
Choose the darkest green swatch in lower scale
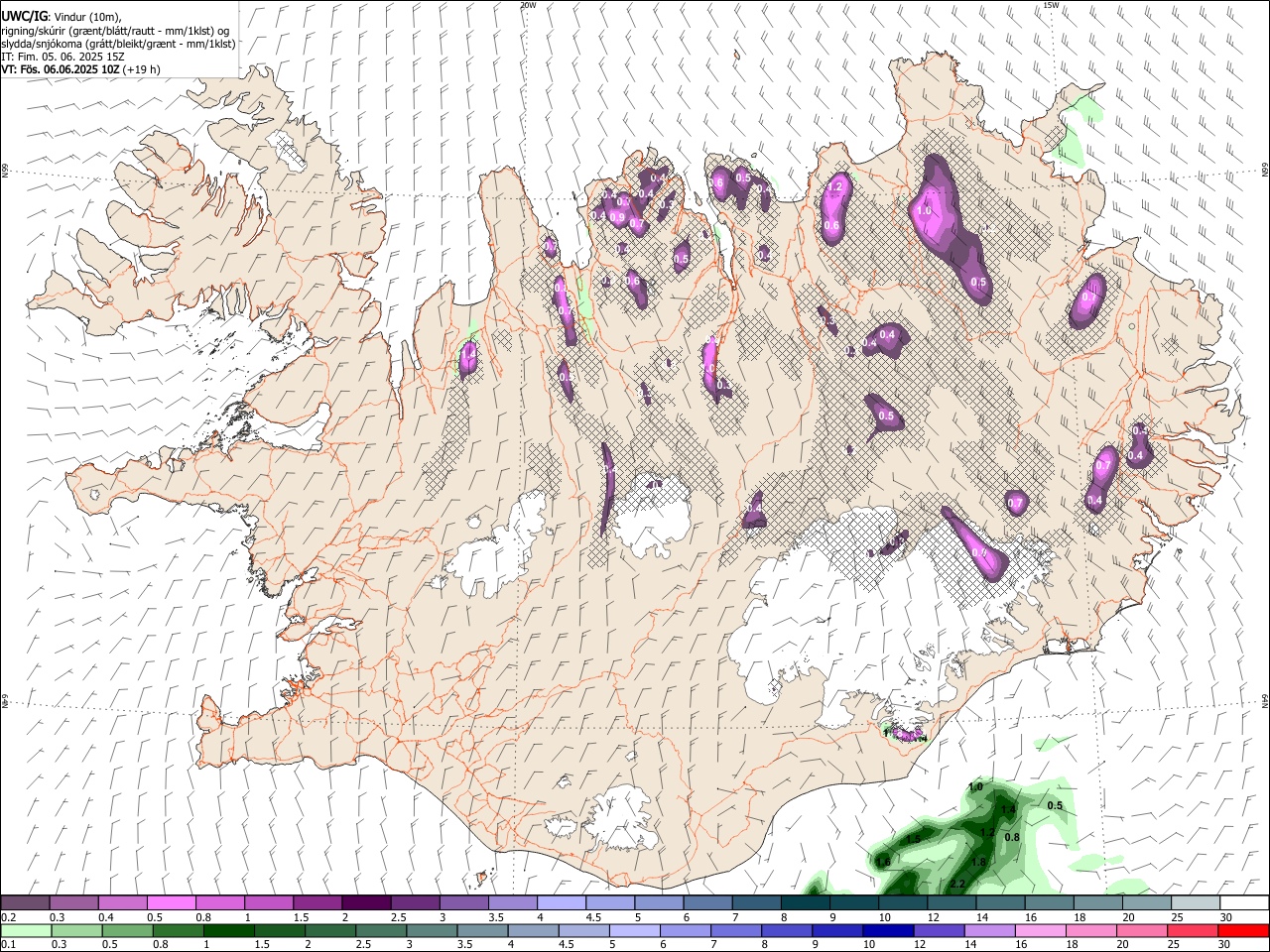[x=228, y=930]
